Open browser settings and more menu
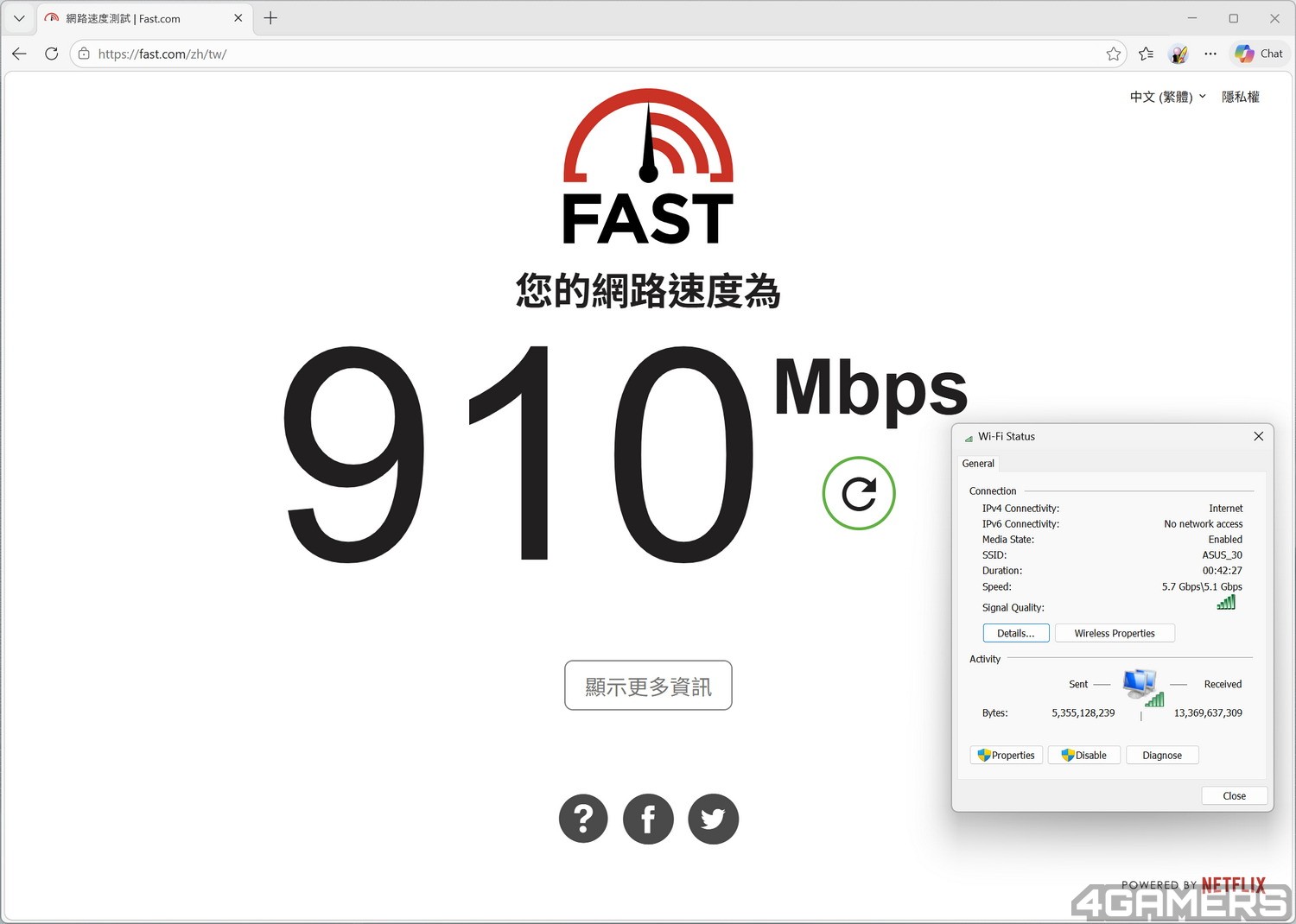 pyautogui.click(x=1210, y=54)
